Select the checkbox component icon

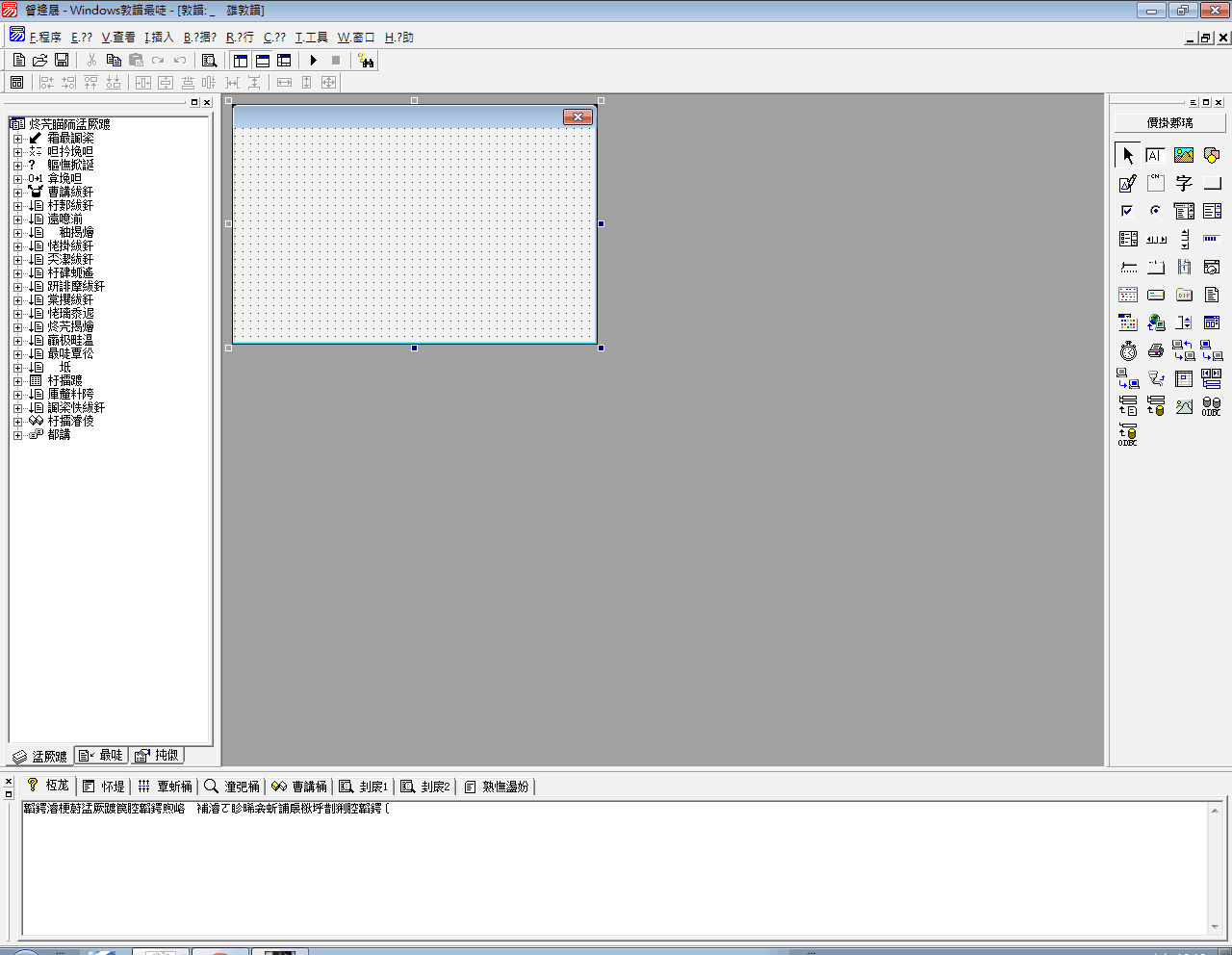click(1128, 211)
